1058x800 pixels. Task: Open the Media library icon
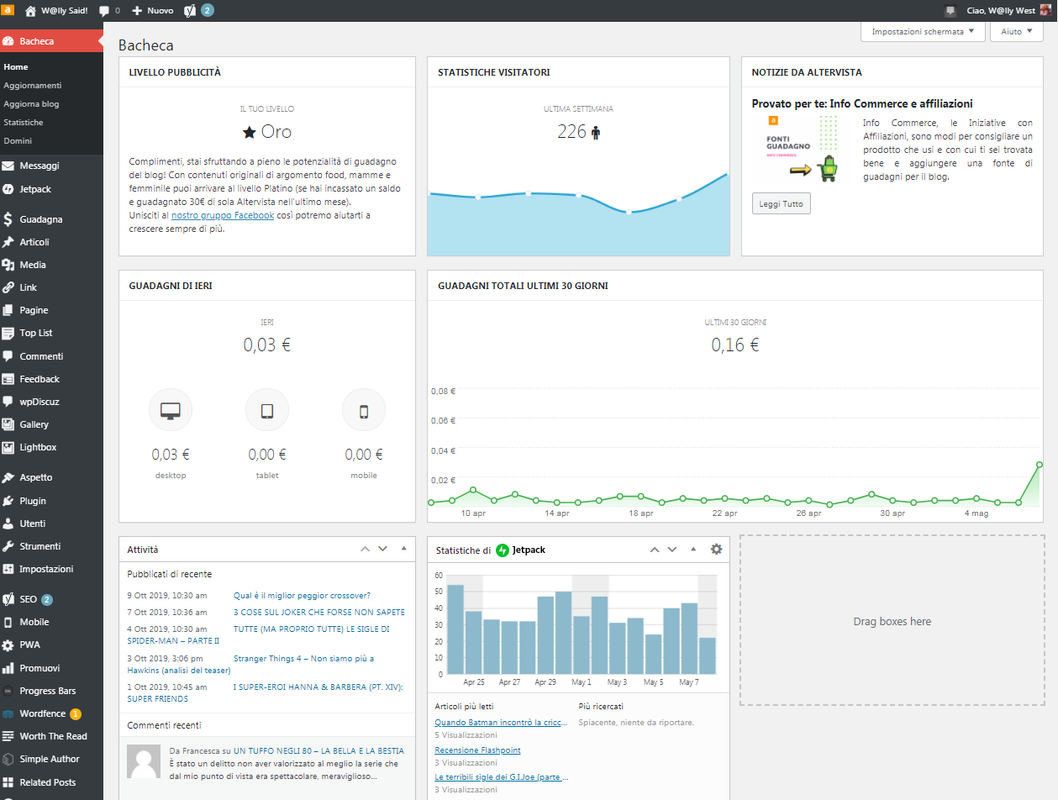click(8, 265)
